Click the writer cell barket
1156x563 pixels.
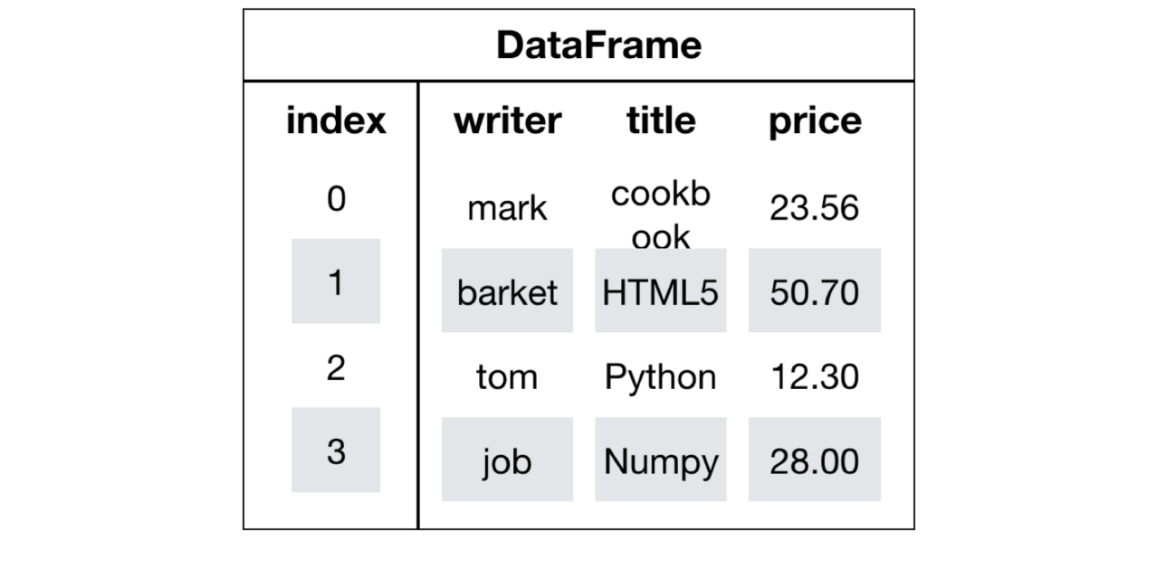coord(507,292)
